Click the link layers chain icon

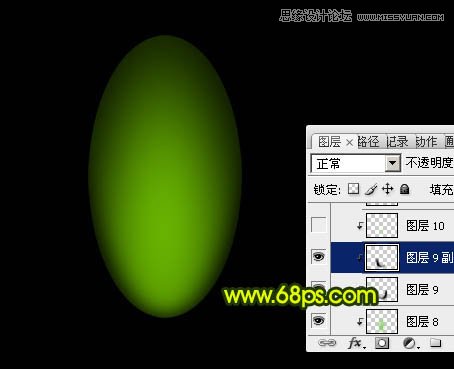(x=327, y=343)
